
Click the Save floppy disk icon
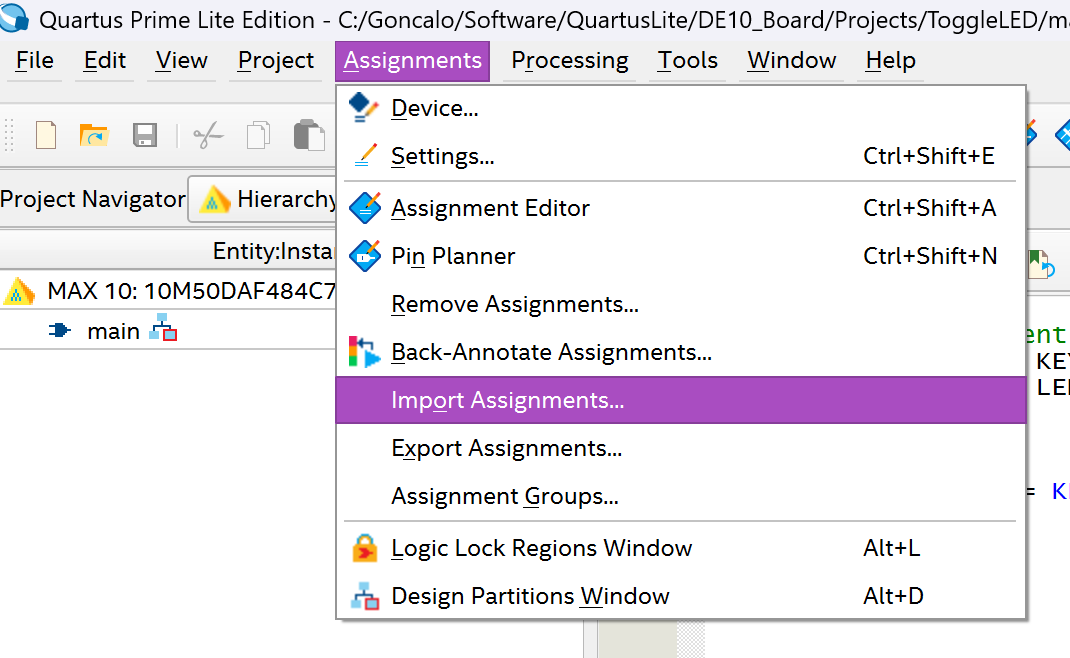point(145,135)
